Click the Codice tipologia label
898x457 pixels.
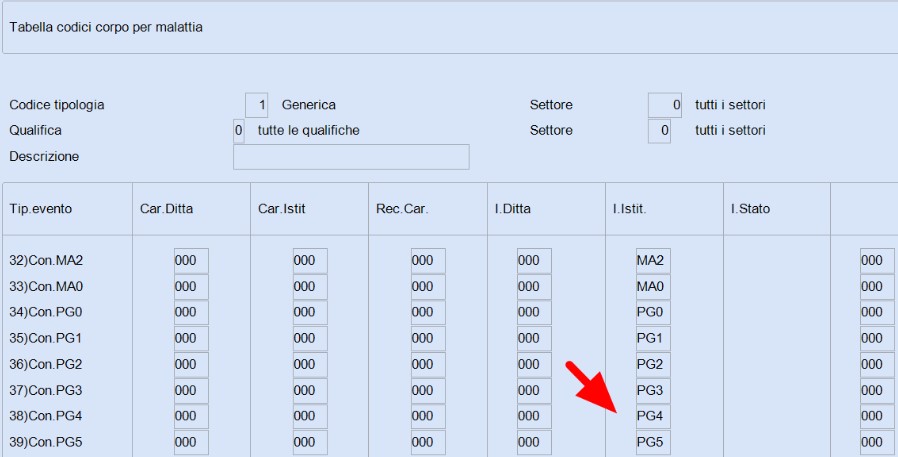pos(57,105)
